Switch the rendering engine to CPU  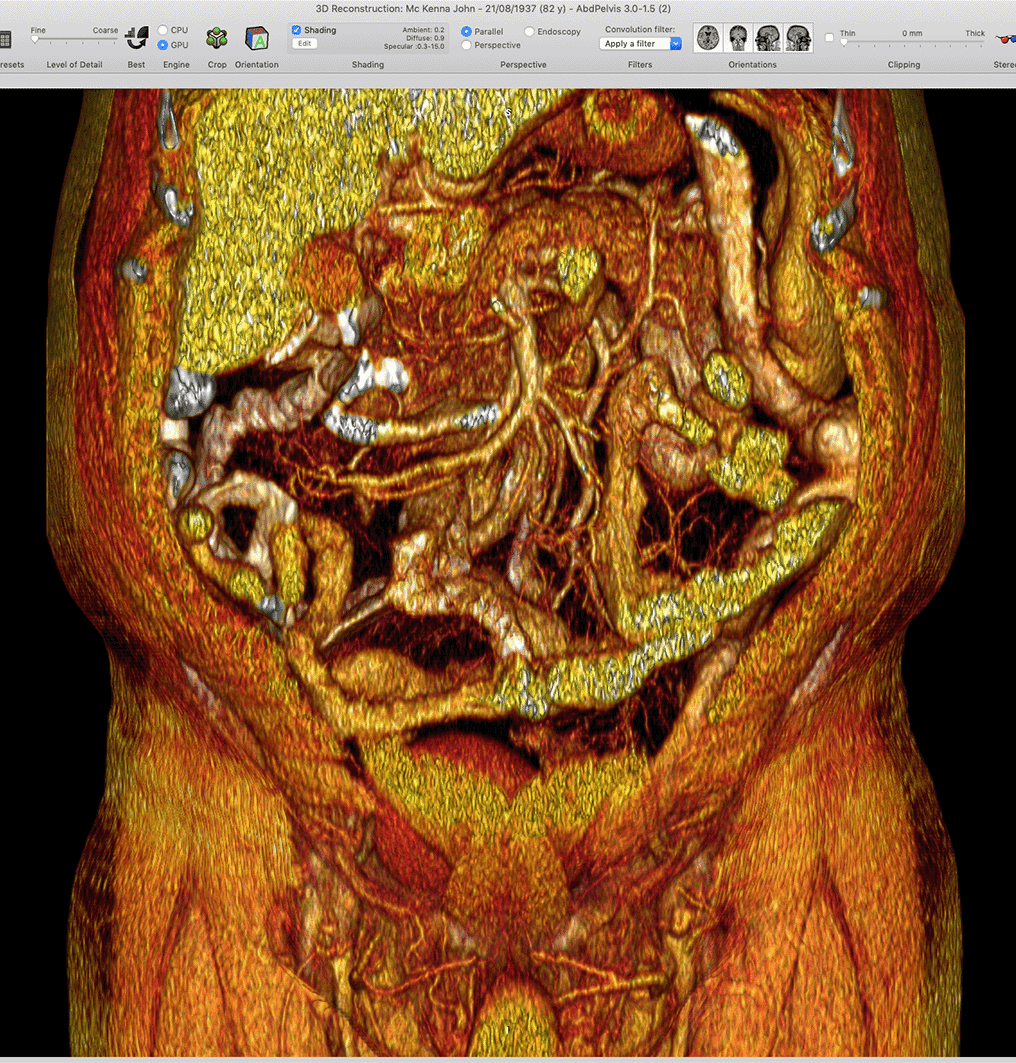pos(163,30)
